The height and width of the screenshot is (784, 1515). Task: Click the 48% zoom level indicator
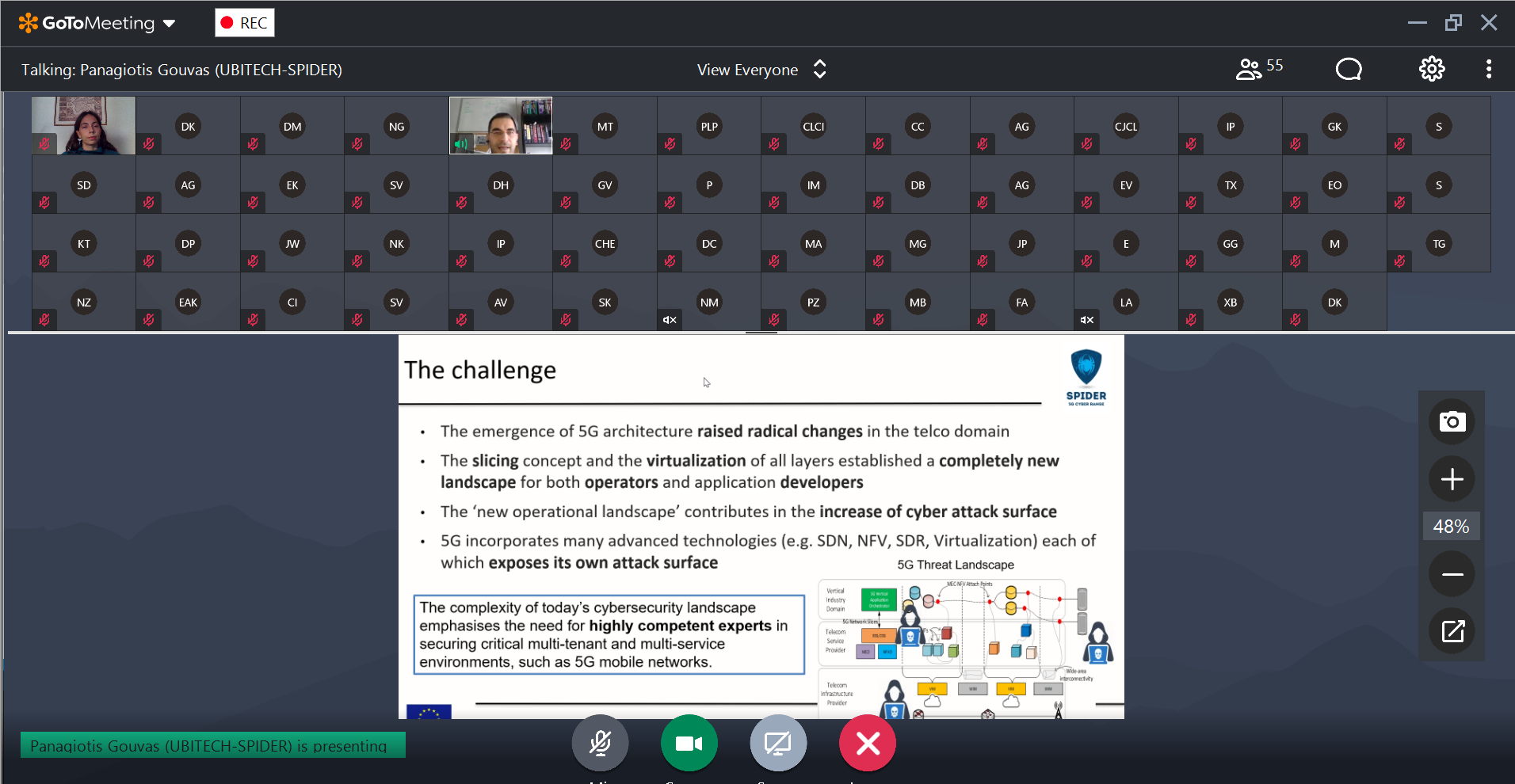[1451, 527]
